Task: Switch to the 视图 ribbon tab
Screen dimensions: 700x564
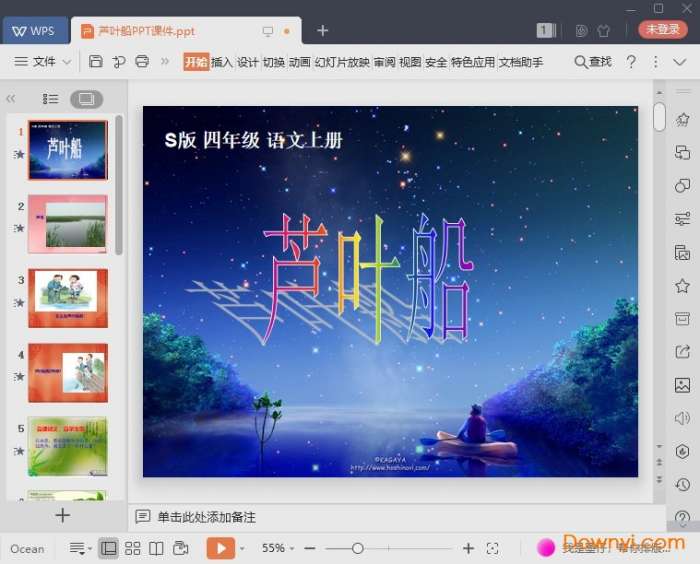Action: (x=410, y=62)
